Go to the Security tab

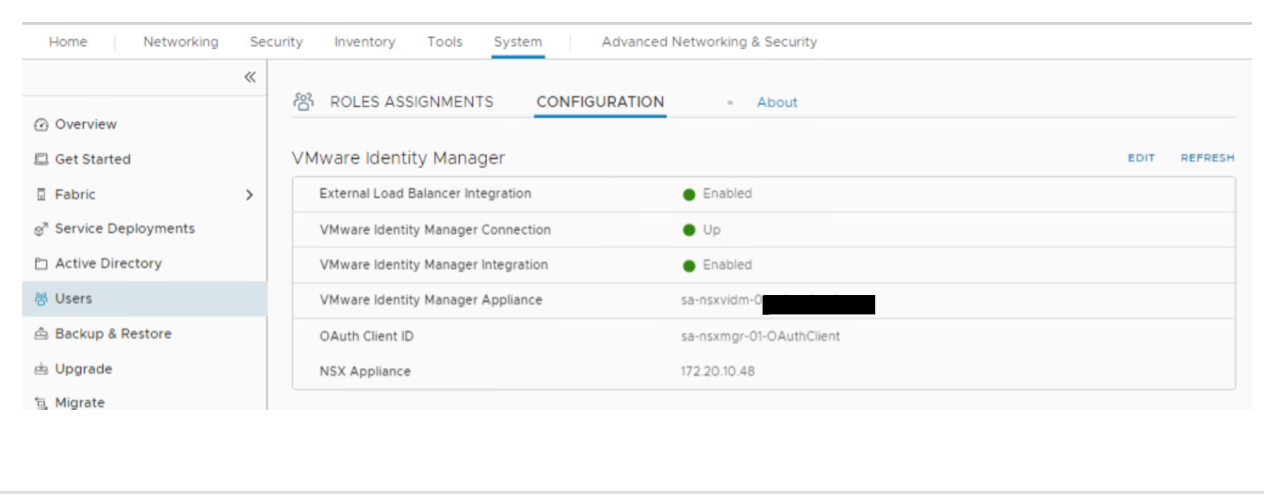276,42
